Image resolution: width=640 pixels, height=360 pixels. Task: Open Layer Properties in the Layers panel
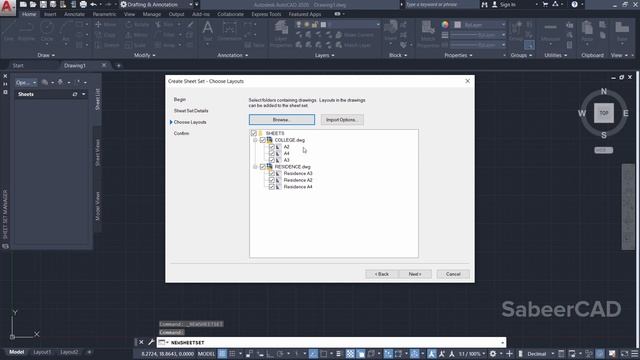(281, 33)
